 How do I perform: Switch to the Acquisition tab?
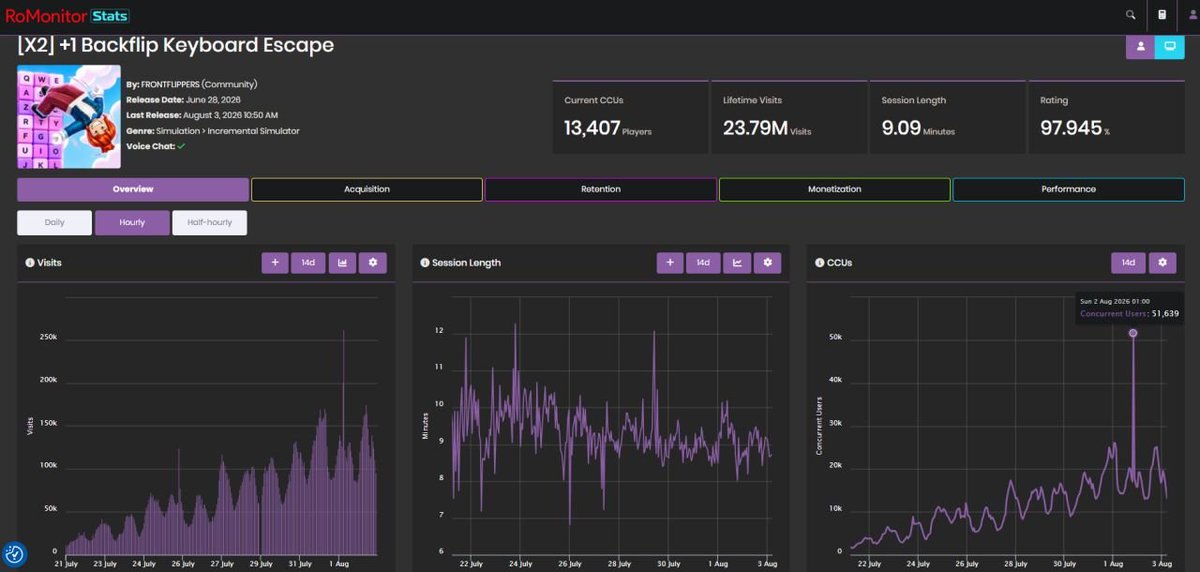367,189
